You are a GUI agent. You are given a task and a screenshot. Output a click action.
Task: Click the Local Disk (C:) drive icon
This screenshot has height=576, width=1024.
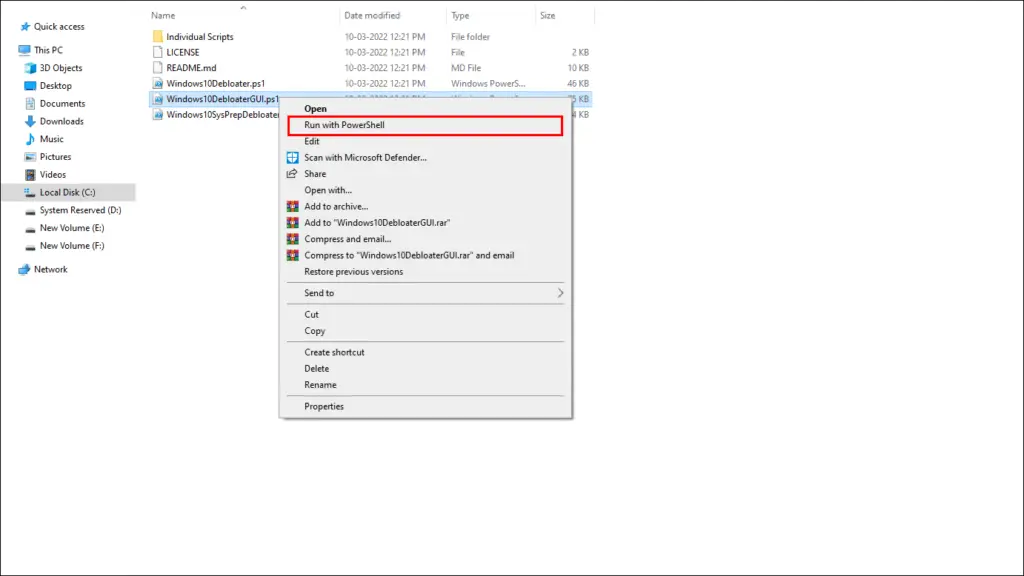(x=29, y=193)
